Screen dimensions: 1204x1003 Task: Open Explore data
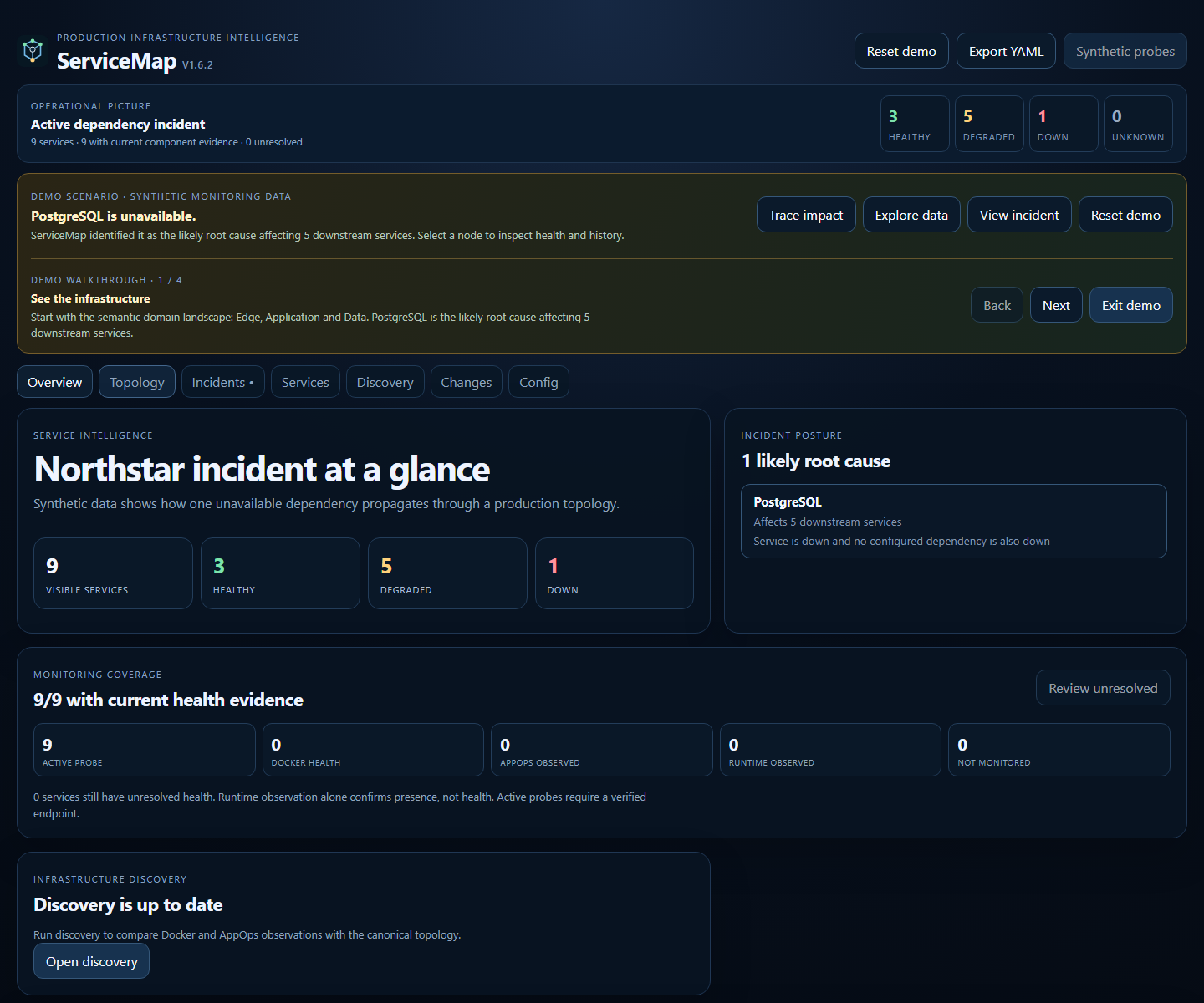[911, 215]
